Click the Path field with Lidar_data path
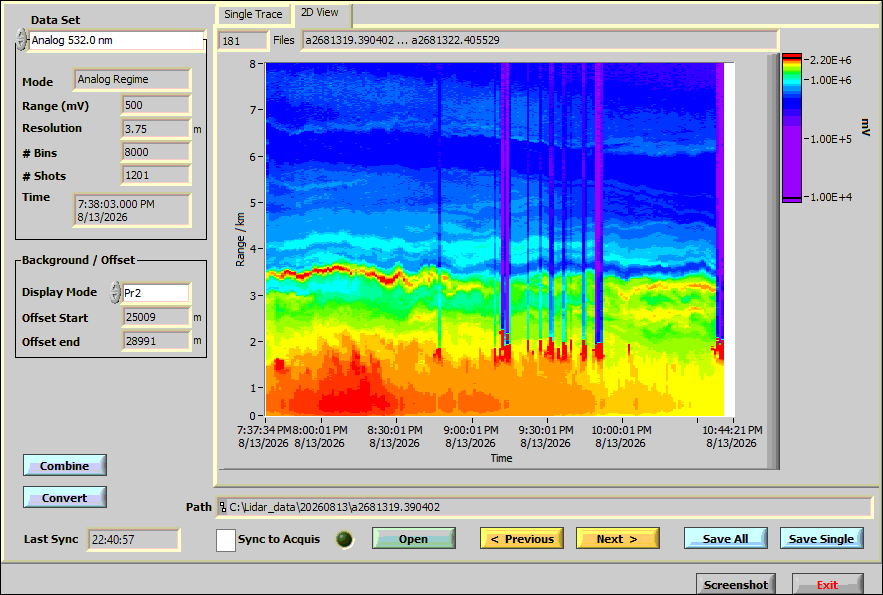Image resolution: width=883 pixels, height=595 pixels. coord(544,507)
